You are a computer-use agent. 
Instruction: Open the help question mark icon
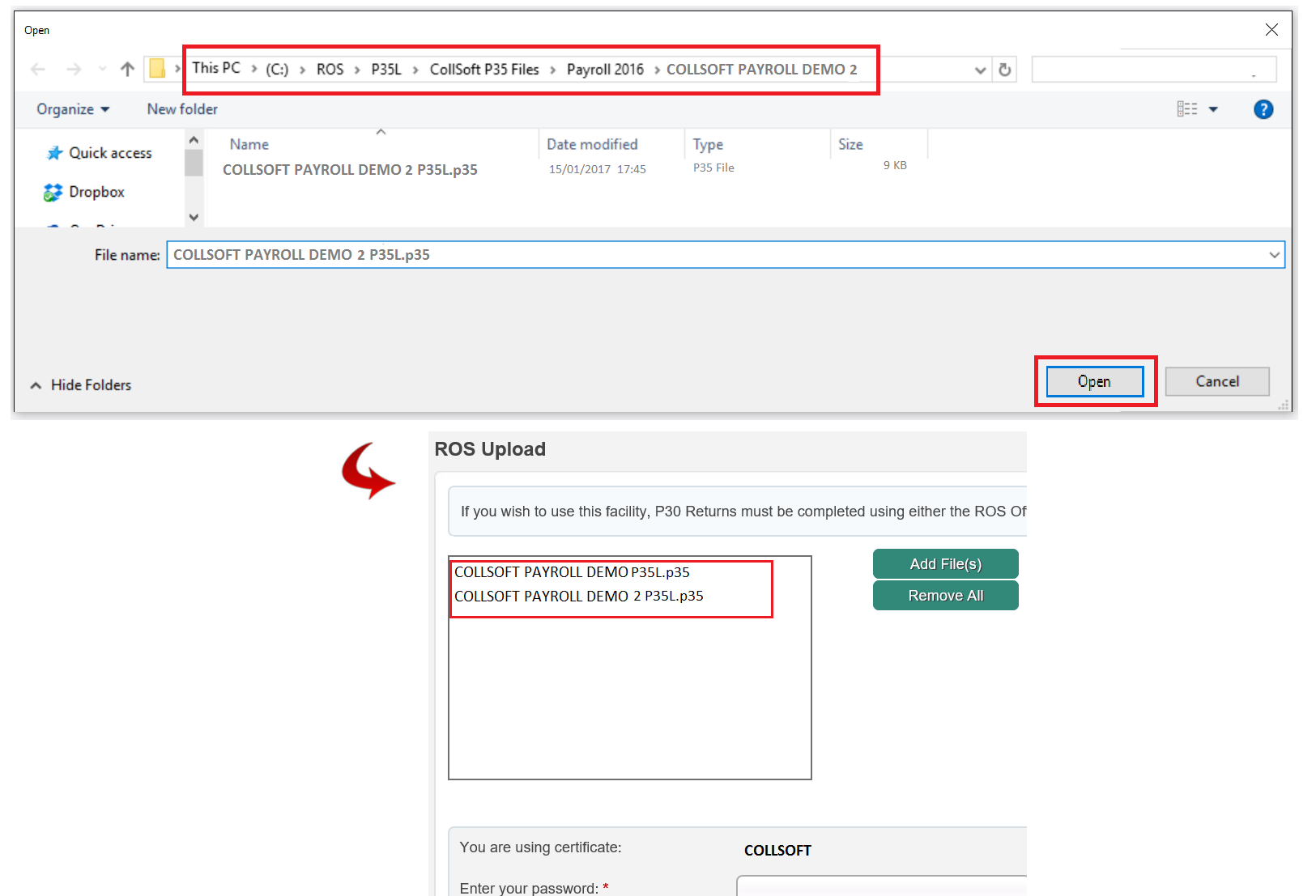pos(1263,109)
